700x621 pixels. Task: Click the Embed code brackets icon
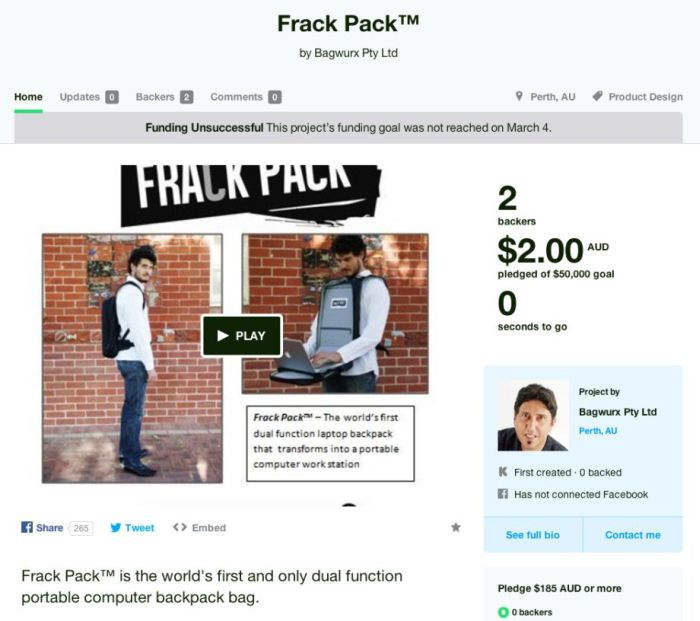[179, 527]
